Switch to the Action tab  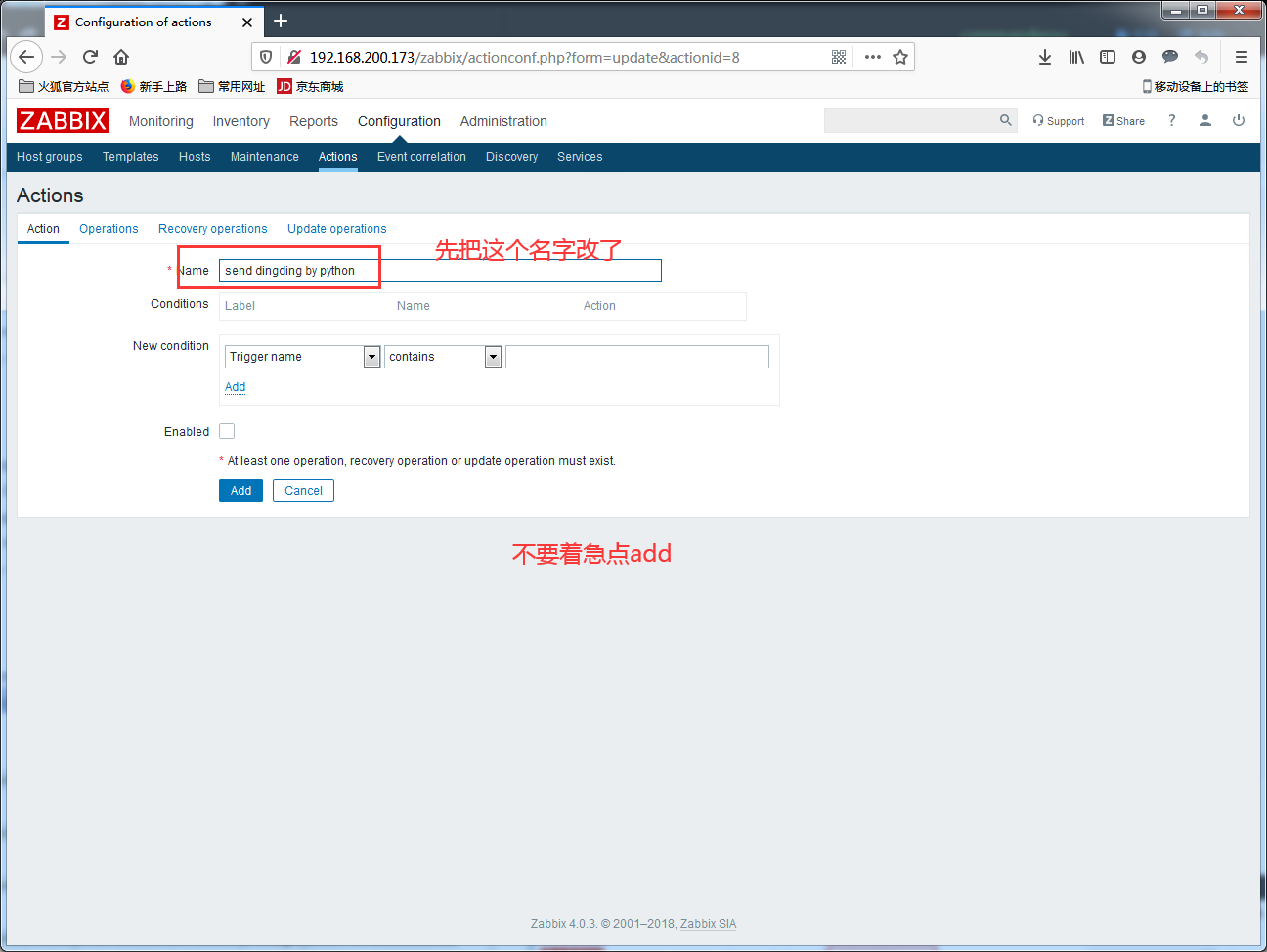click(43, 229)
